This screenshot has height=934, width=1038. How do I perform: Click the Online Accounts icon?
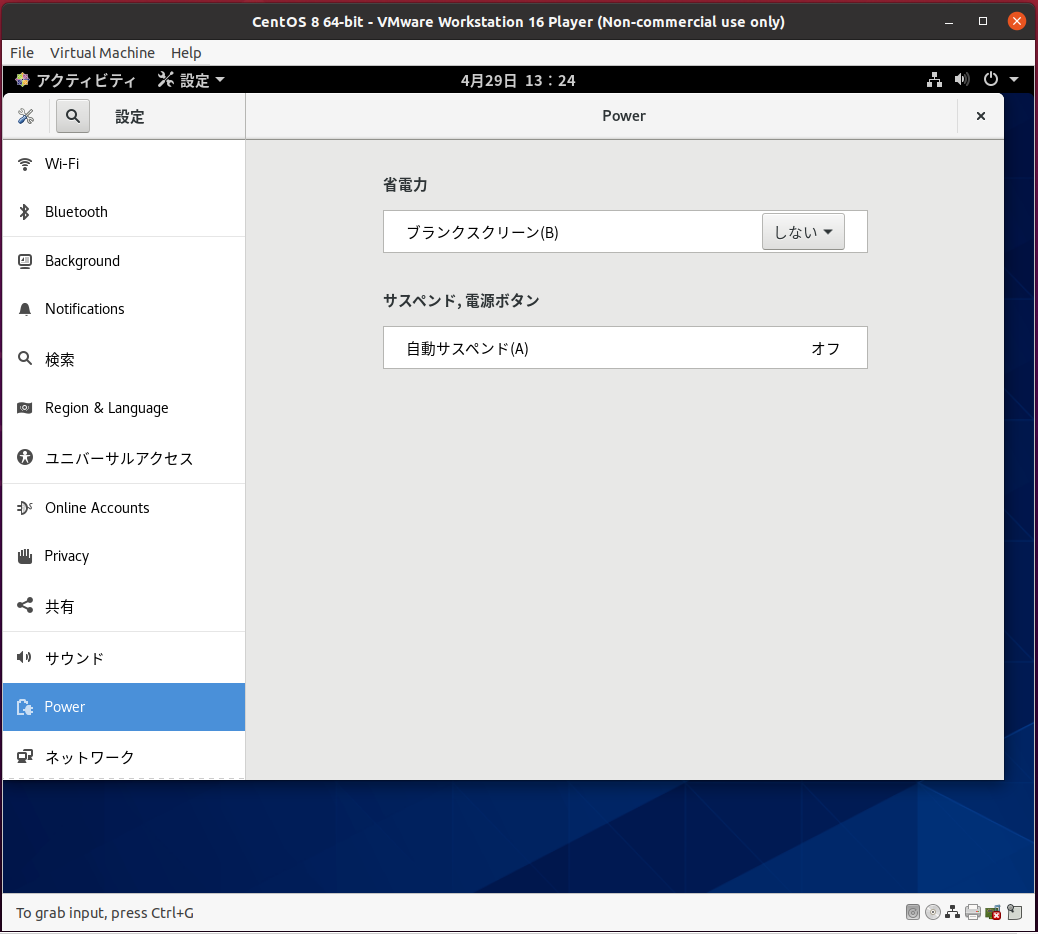point(25,508)
